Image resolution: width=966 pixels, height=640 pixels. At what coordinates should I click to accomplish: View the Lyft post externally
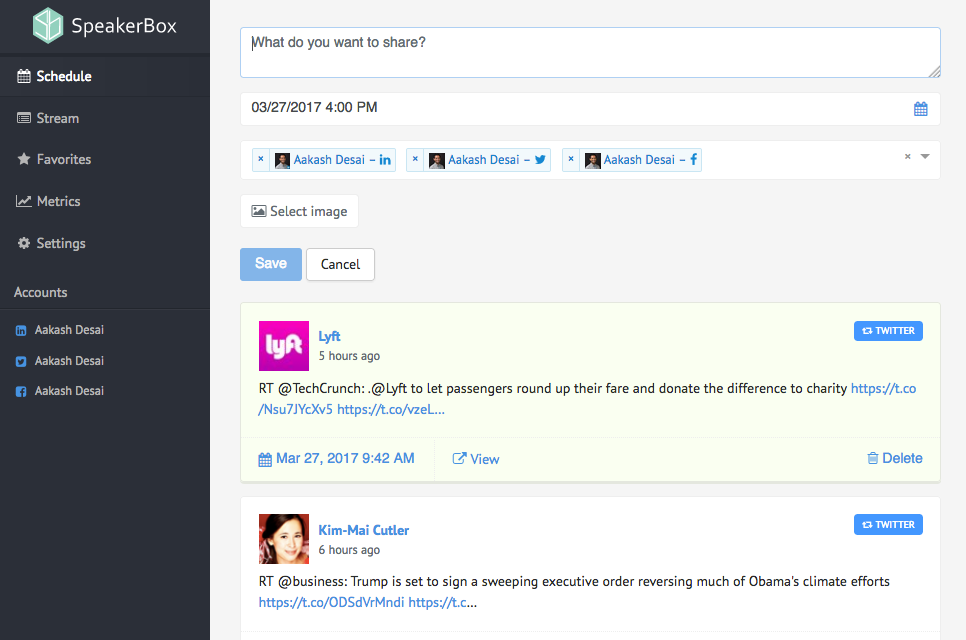pos(476,459)
